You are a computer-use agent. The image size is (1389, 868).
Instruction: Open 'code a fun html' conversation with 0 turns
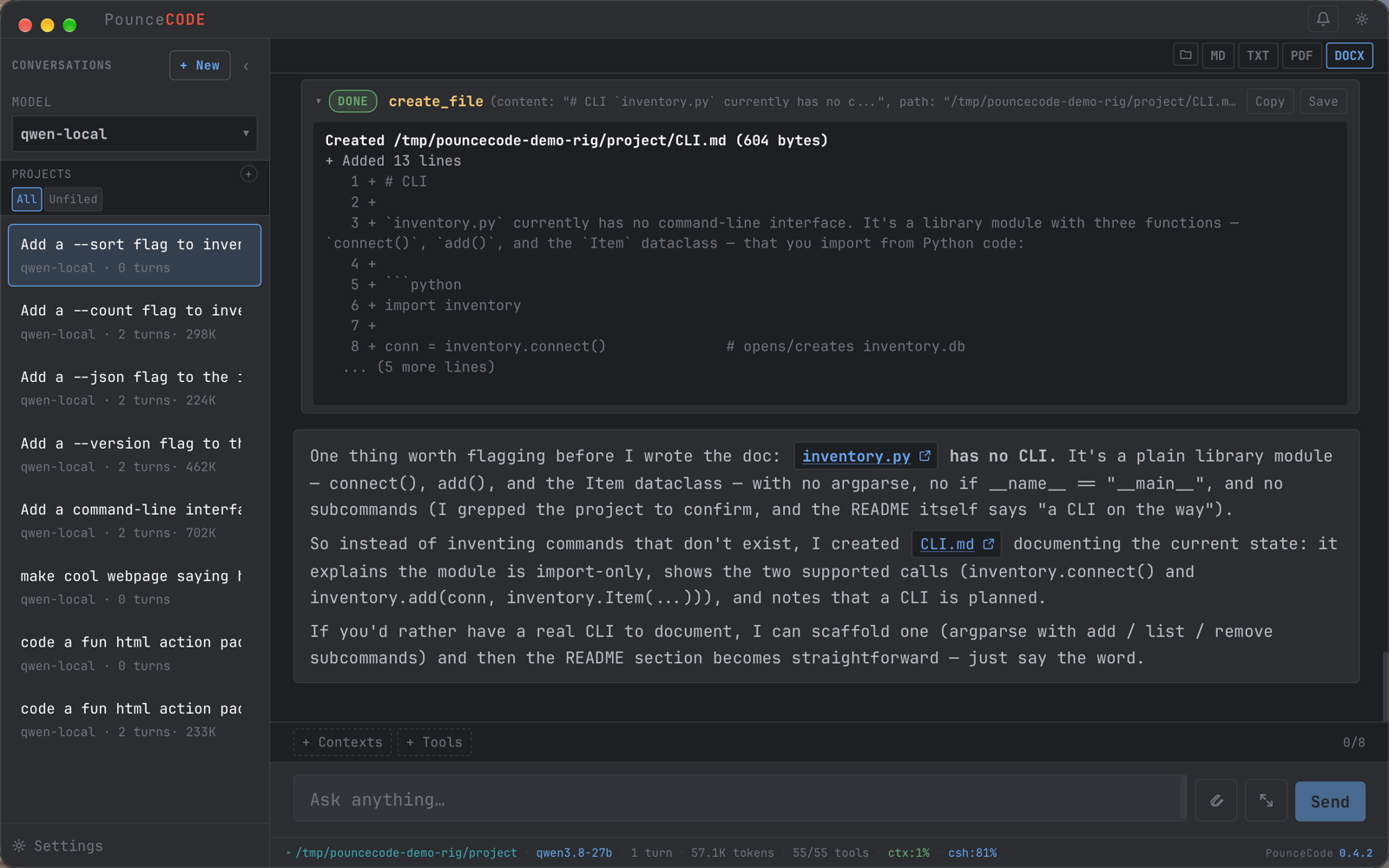[135, 654]
